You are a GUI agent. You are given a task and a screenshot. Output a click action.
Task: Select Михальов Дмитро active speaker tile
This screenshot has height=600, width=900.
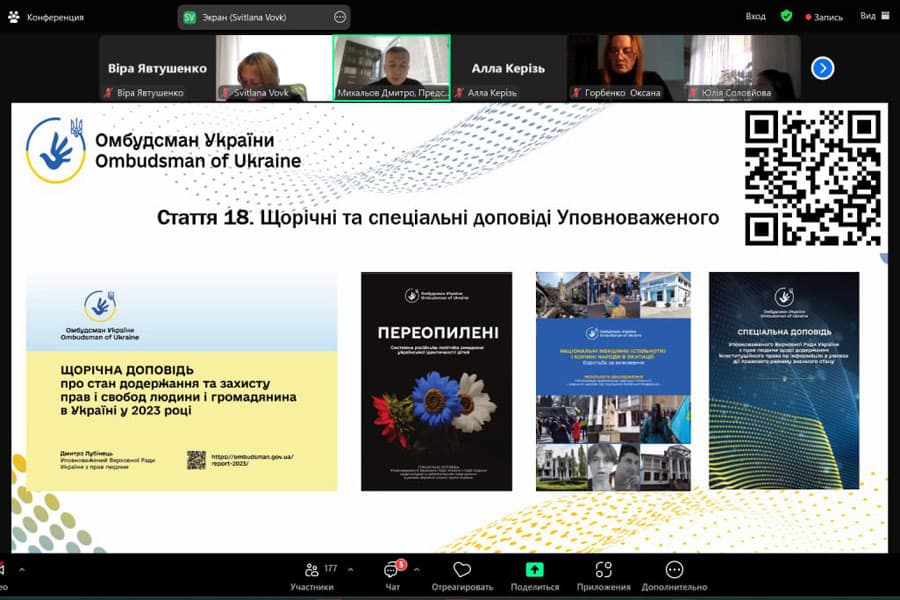pyautogui.click(x=391, y=68)
